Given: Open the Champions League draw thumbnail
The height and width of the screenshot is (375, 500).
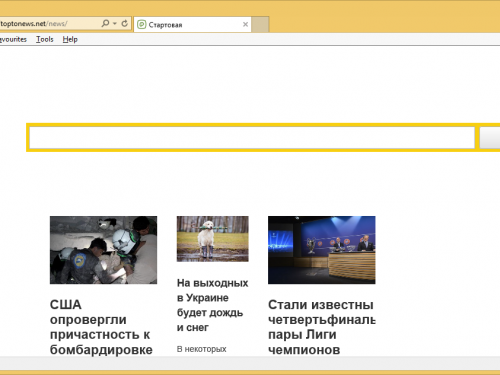Looking at the screenshot, I should pos(322,250).
